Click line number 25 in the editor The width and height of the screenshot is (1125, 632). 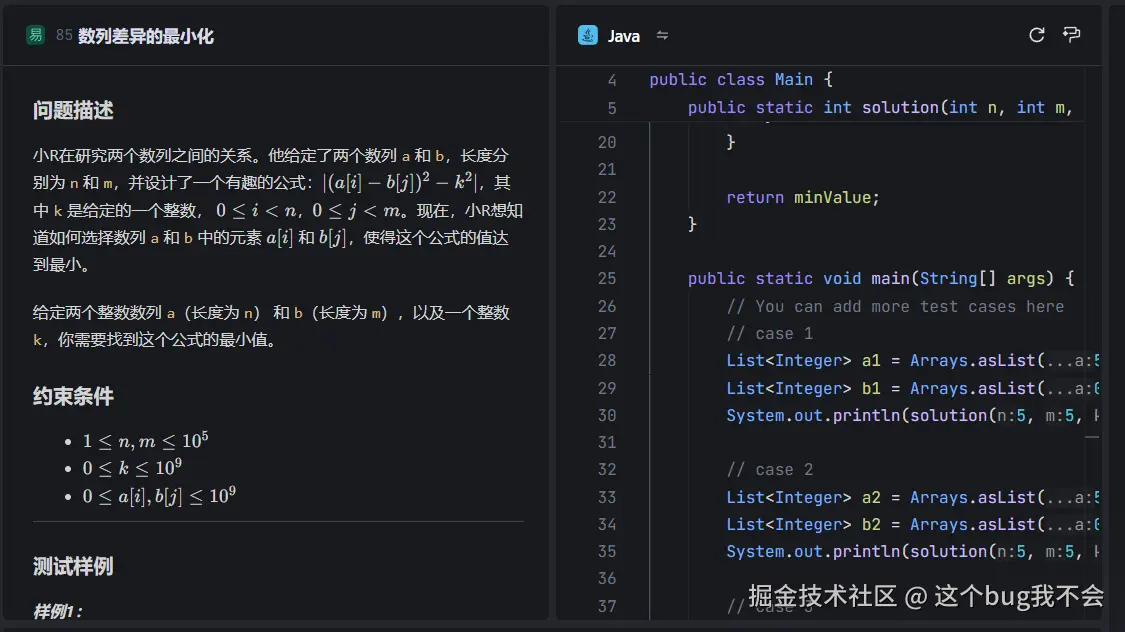point(606,278)
